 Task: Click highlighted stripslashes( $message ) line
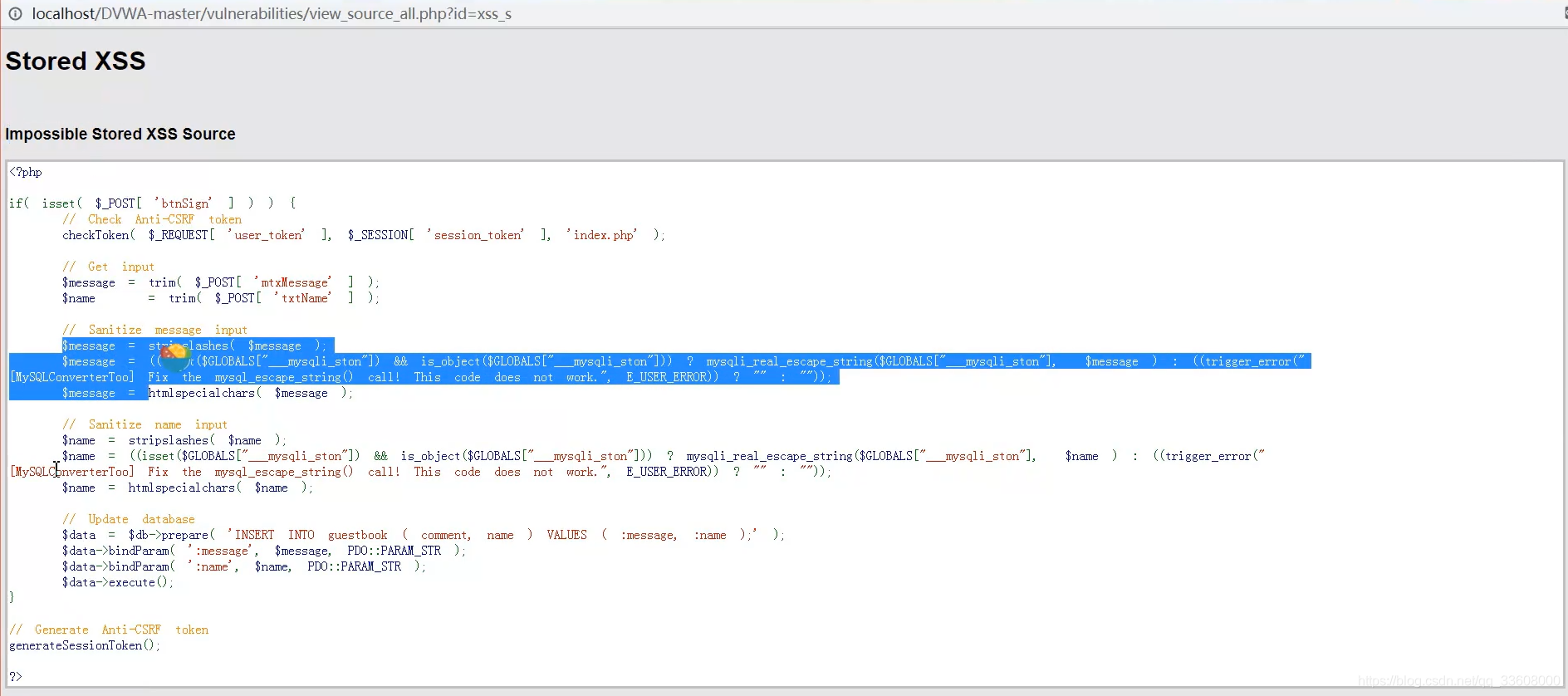[198, 346]
